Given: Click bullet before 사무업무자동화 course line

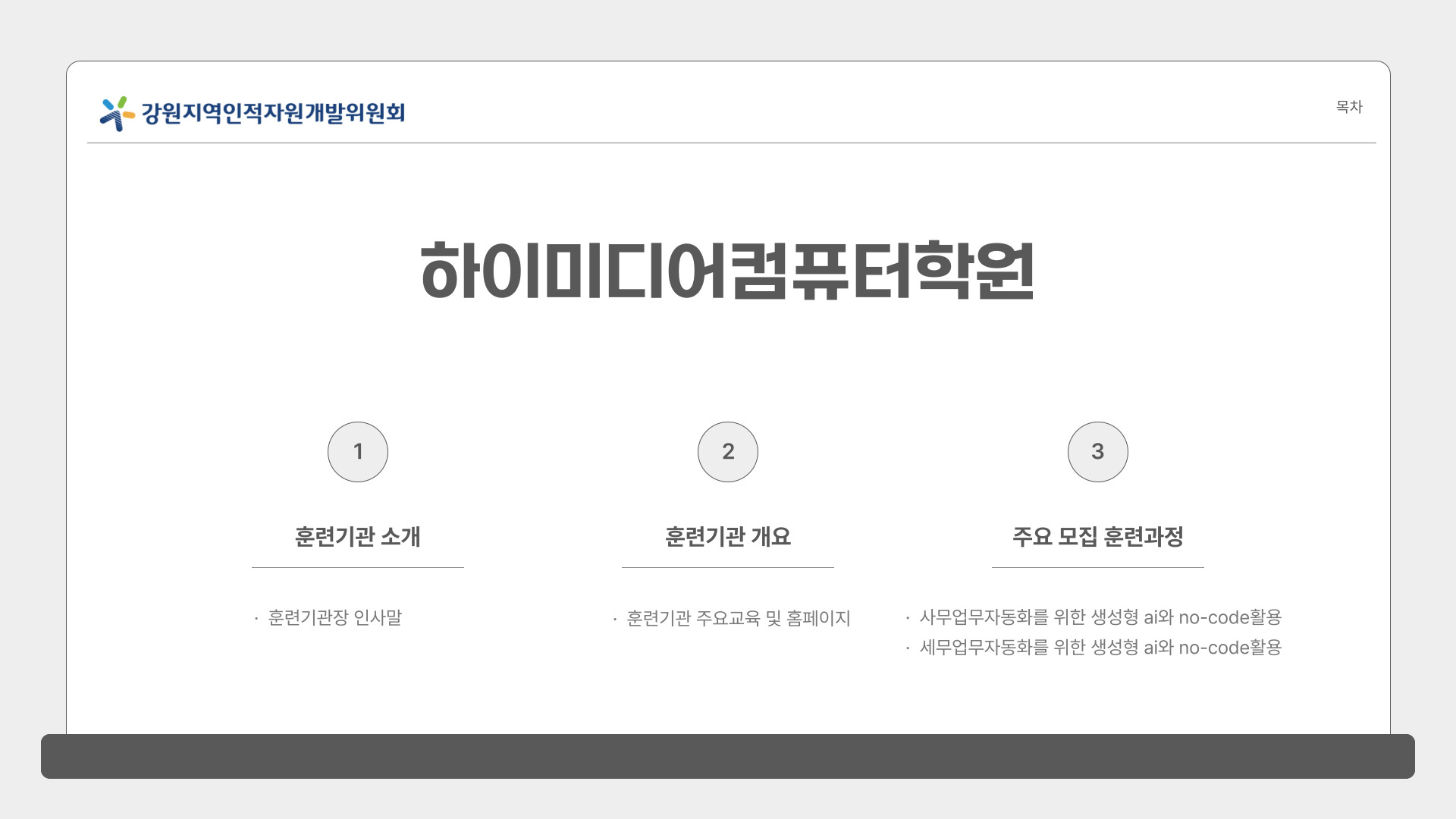Looking at the screenshot, I should tap(908, 619).
